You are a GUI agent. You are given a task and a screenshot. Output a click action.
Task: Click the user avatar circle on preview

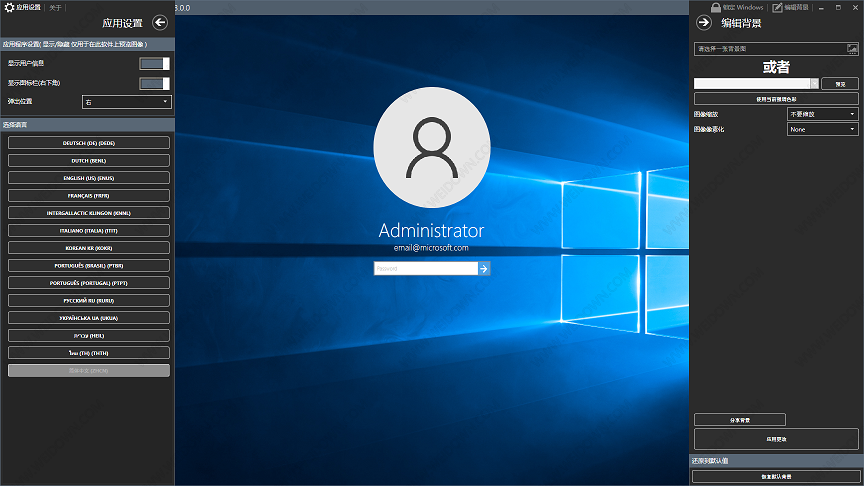coord(432,147)
